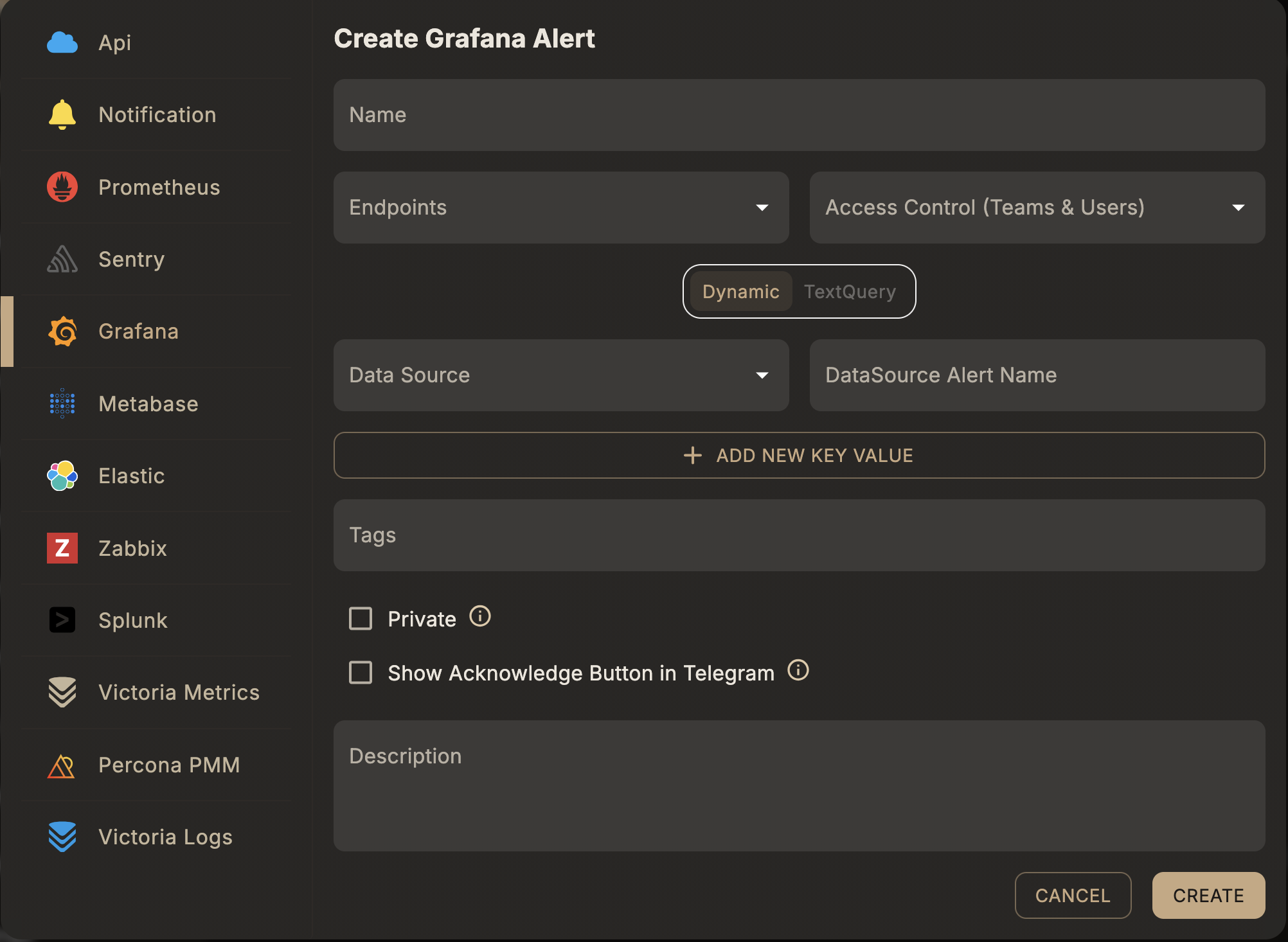Switch query mode to Dynamic
The image size is (1288, 942).
coord(740,292)
